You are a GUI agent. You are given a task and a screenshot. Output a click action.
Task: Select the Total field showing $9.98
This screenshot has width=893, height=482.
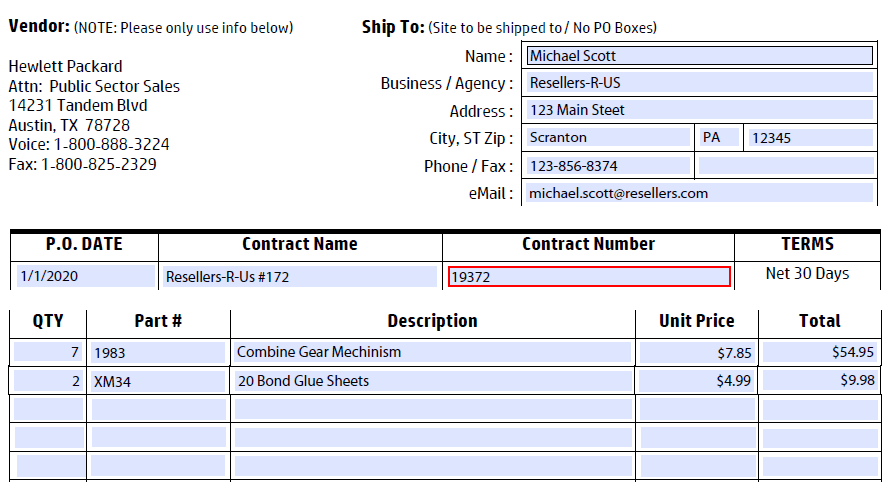point(820,381)
